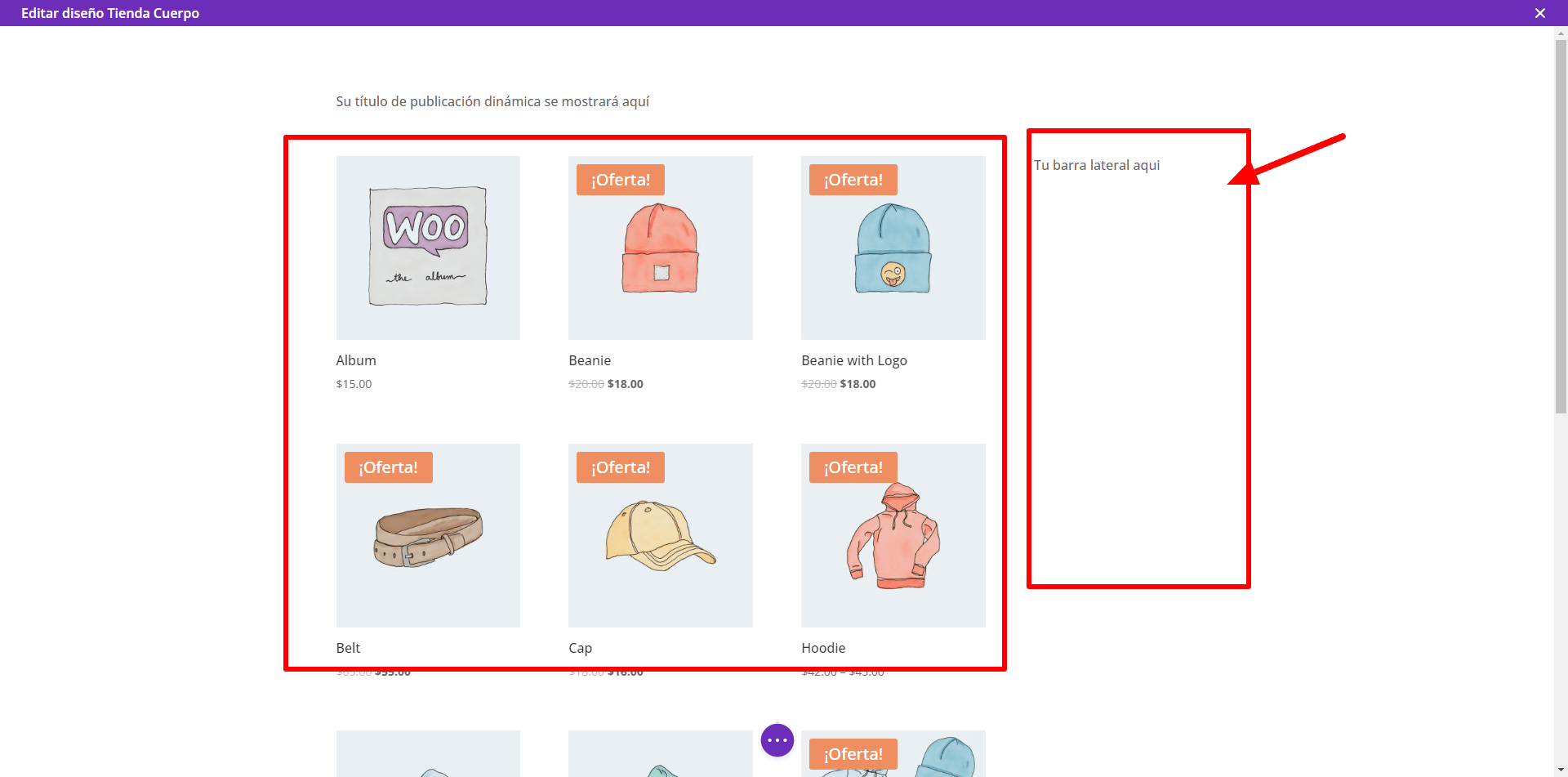Viewport: 1568px width, 777px height.
Task: Click the ¡Oferta! badge on Beanie with Logo
Action: click(853, 180)
